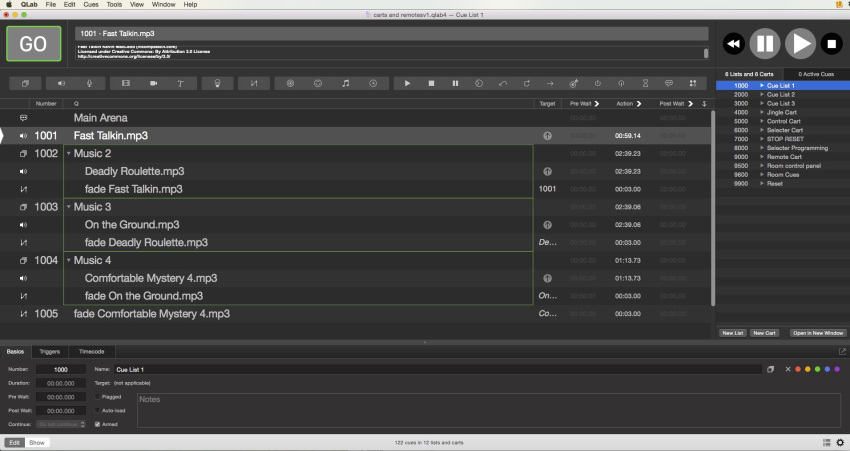The height and width of the screenshot is (451, 850).
Task: Enable the Auto-load checkbox
Action: tap(97, 410)
